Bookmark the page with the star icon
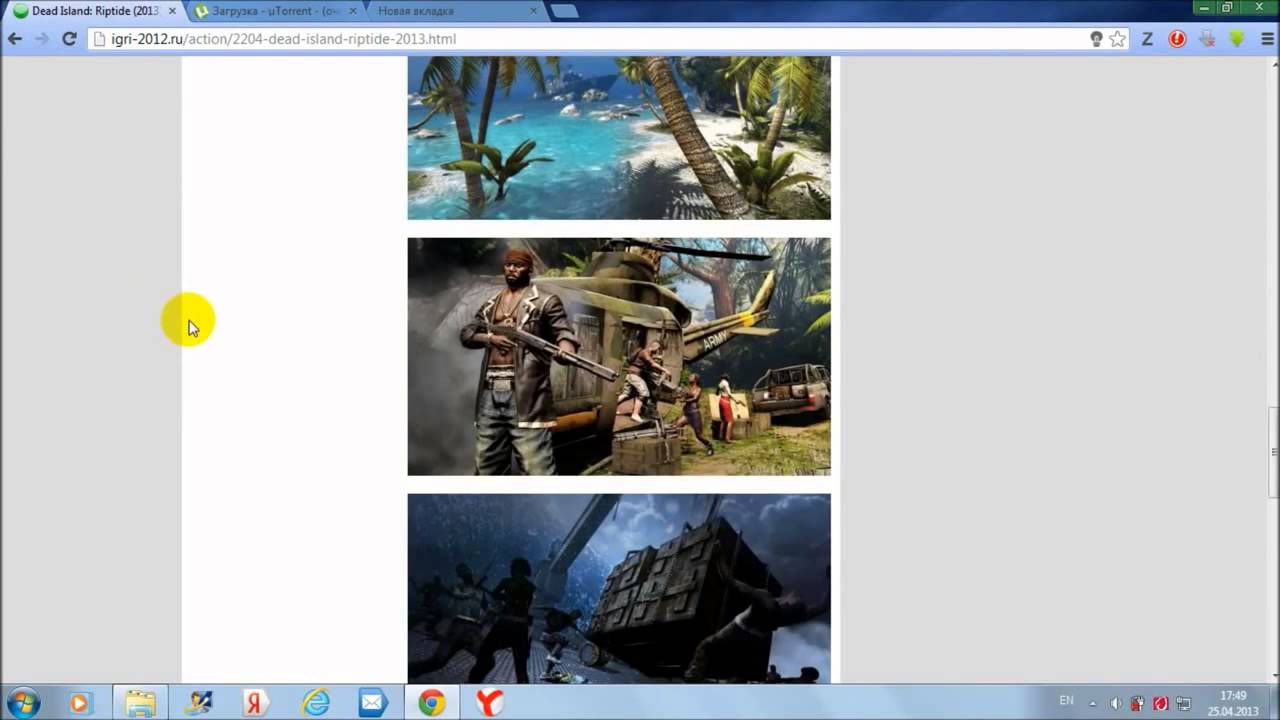Image resolution: width=1280 pixels, height=720 pixels. [1118, 39]
